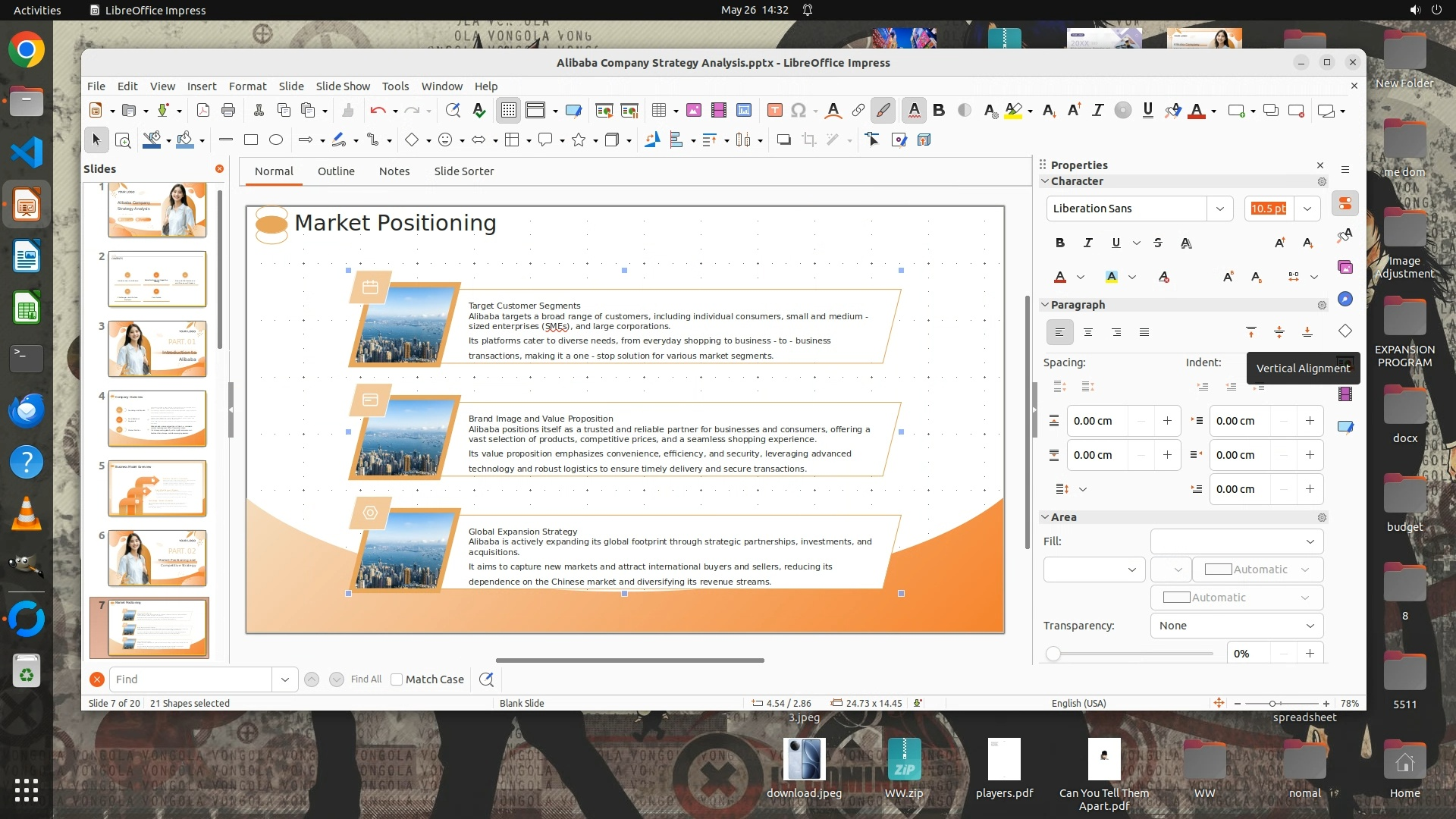
Task: Toggle Italic in Character panel
Action: 1088,243
